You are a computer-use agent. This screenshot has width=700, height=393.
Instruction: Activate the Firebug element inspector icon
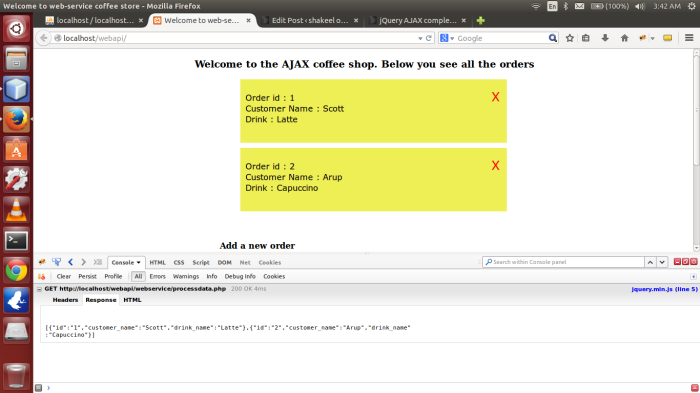[56, 262]
